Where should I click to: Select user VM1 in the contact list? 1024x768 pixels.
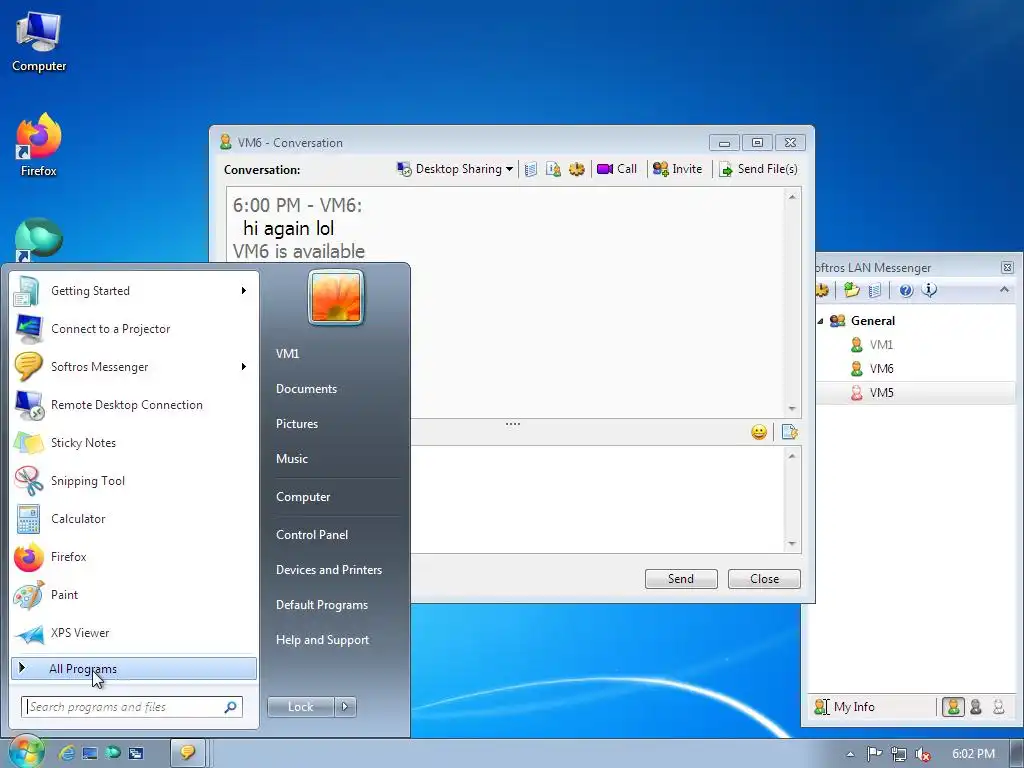pos(881,345)
